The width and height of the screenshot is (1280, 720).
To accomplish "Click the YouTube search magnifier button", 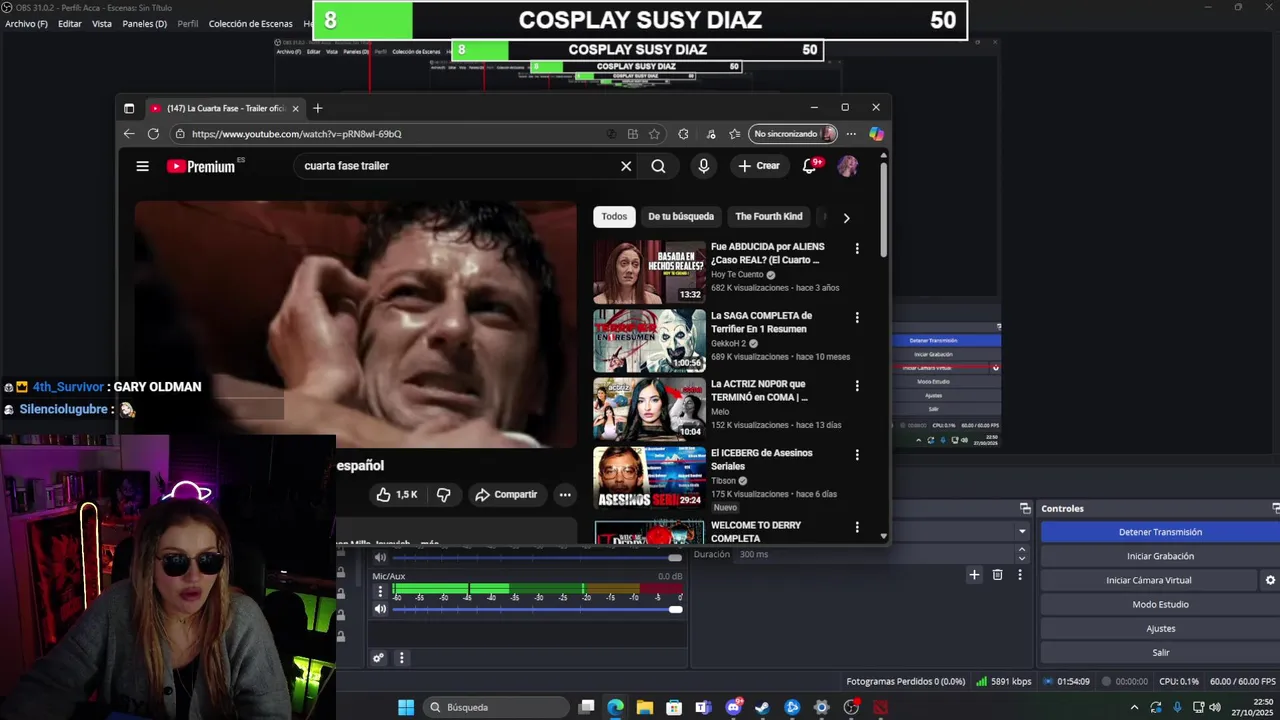I will [x=658, y=166].
